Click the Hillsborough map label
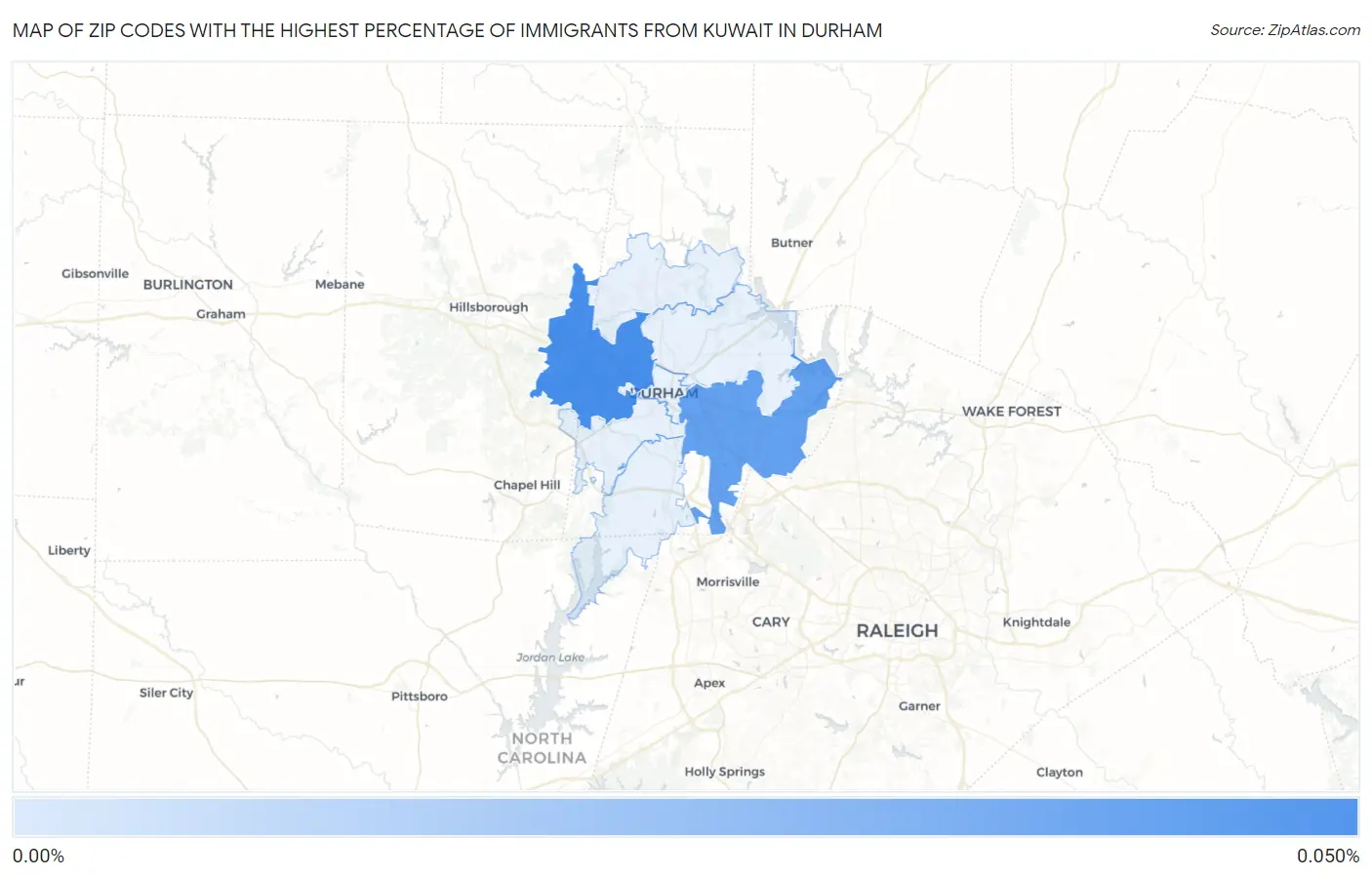 point(488,306)
